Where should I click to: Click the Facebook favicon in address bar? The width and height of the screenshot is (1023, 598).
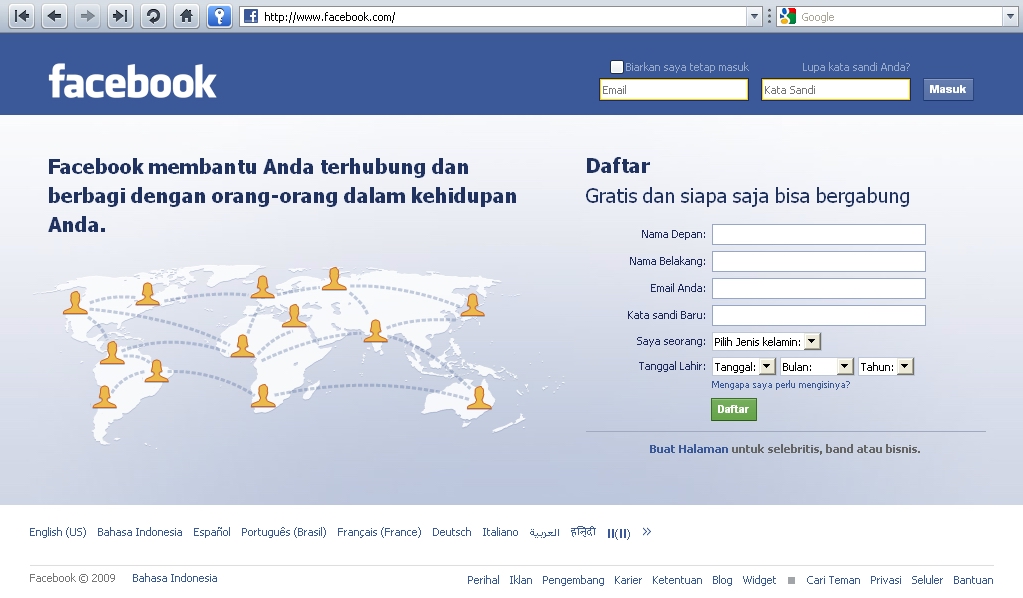251,16
